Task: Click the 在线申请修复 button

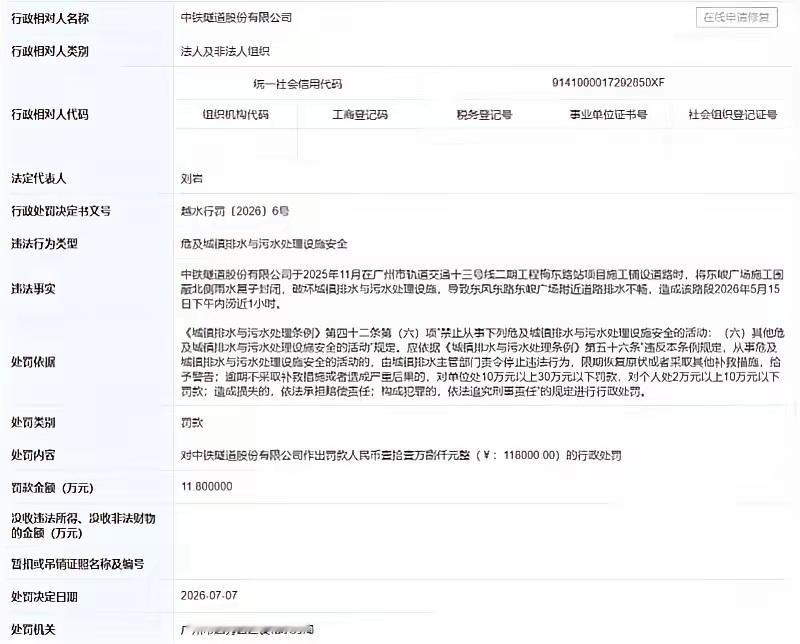Action: pos(736,17)
